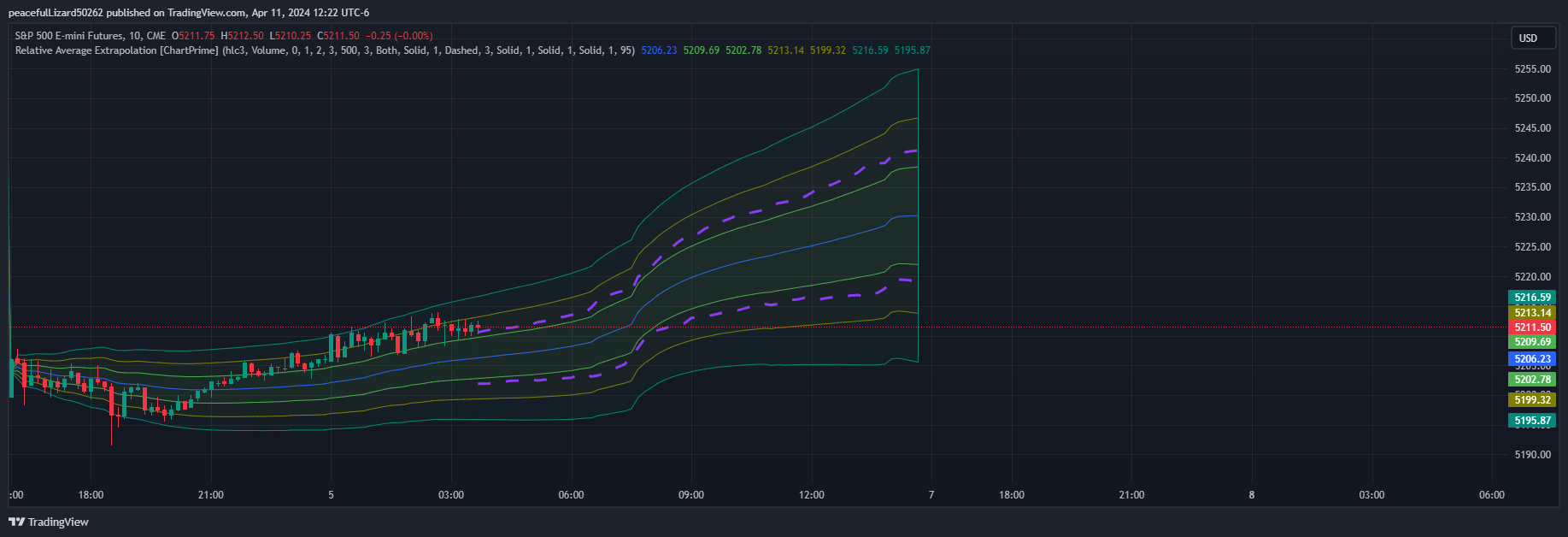Click the 5209.69 value in the indicator legend

[x=702, y=50]
